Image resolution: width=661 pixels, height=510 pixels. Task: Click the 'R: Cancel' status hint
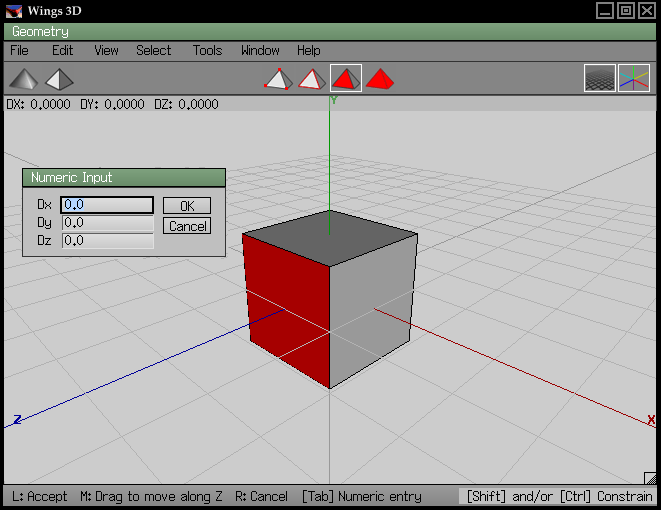(261, 497)
